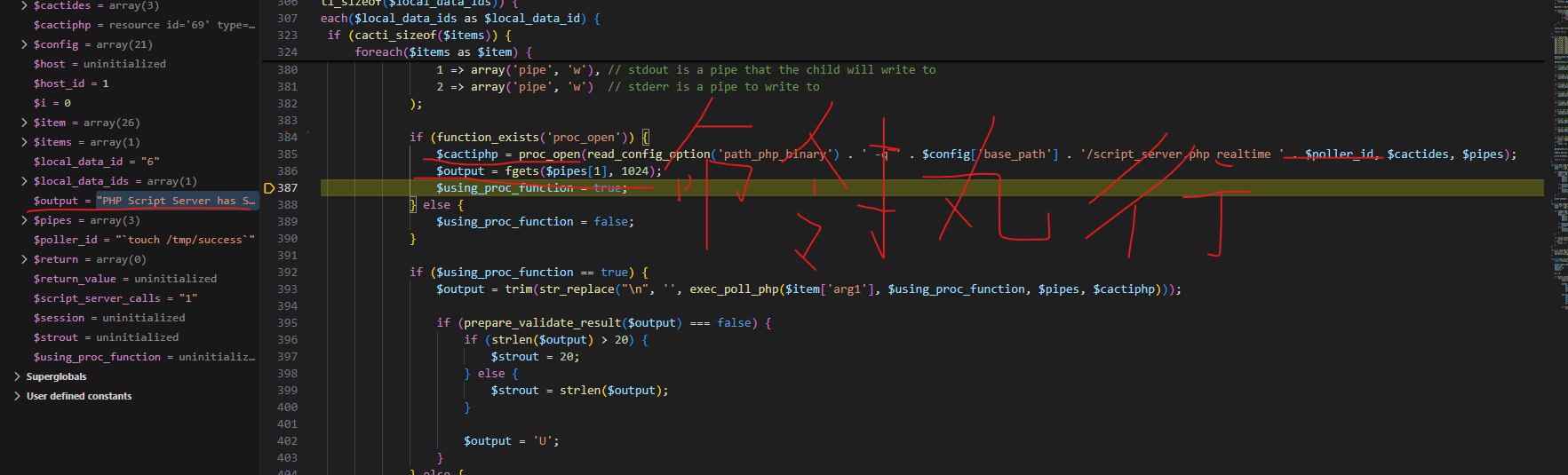Expand the $return array(0) variable
The image size is (1568, 475).
point(24,259)
